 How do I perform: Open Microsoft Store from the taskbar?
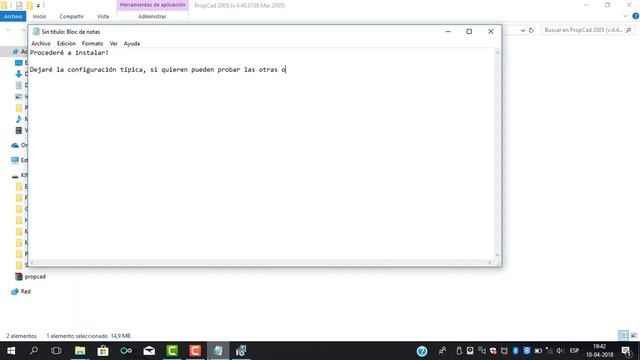pyautogui.click(x=103, y=351)
